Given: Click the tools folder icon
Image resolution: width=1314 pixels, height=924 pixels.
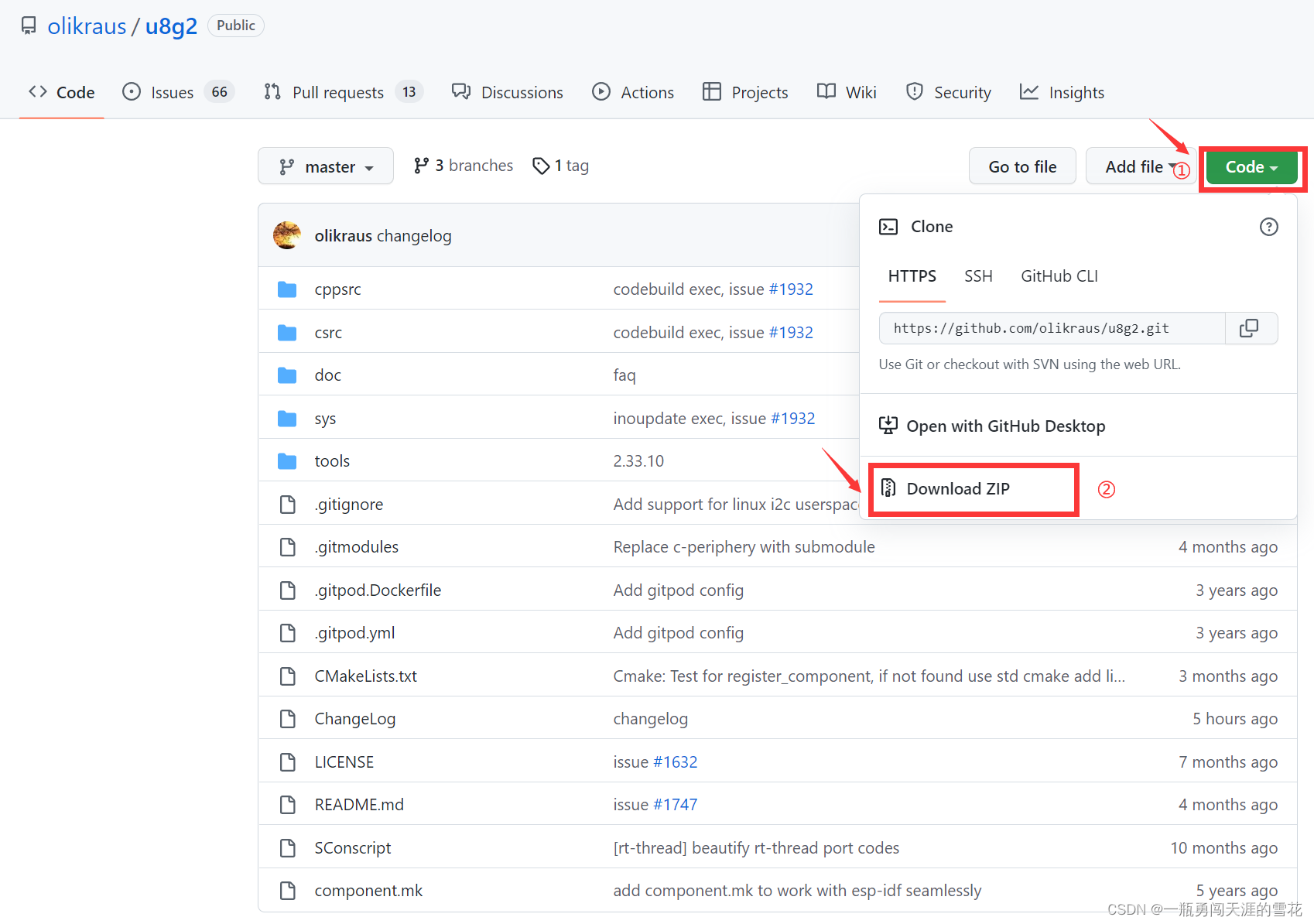Looking at the screenshot, I should pos(287,461).
